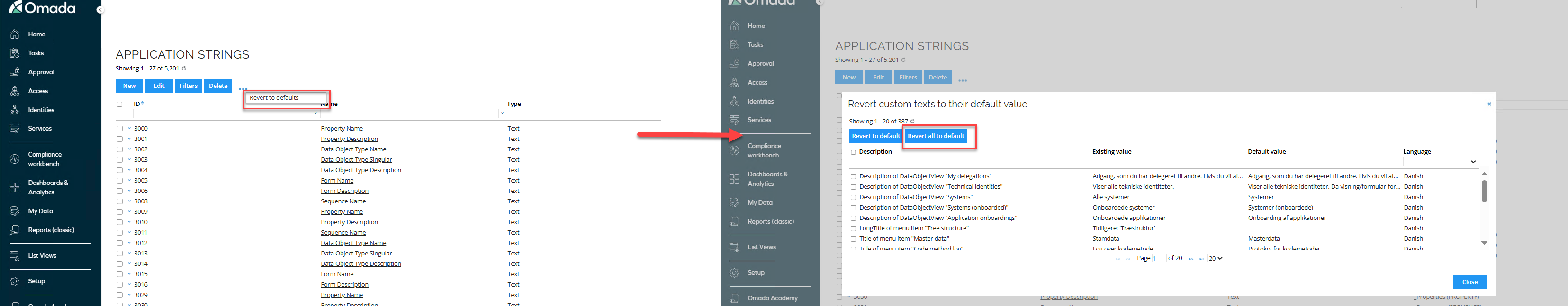Tick checkbox for DataObjectView "My delegations"
The image size is (1568, 306).
[853, 177]
